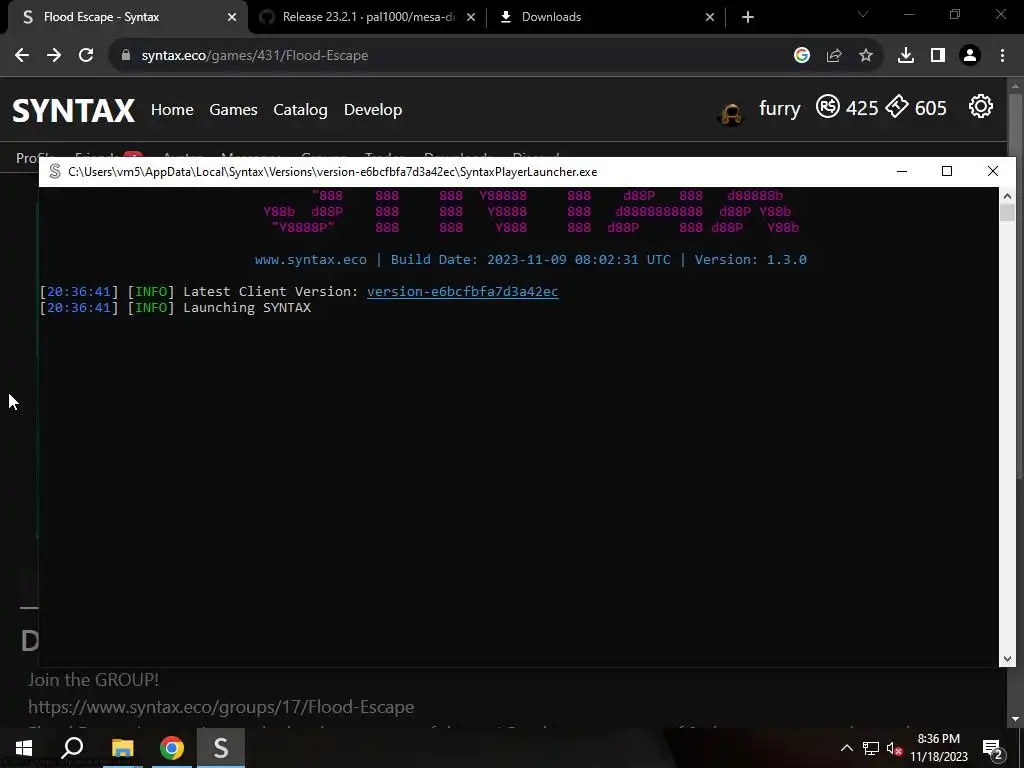The image size is (1024, 768).
Task: Switch to Flood Escape - Syntax tab
Action: coord(123,17)
